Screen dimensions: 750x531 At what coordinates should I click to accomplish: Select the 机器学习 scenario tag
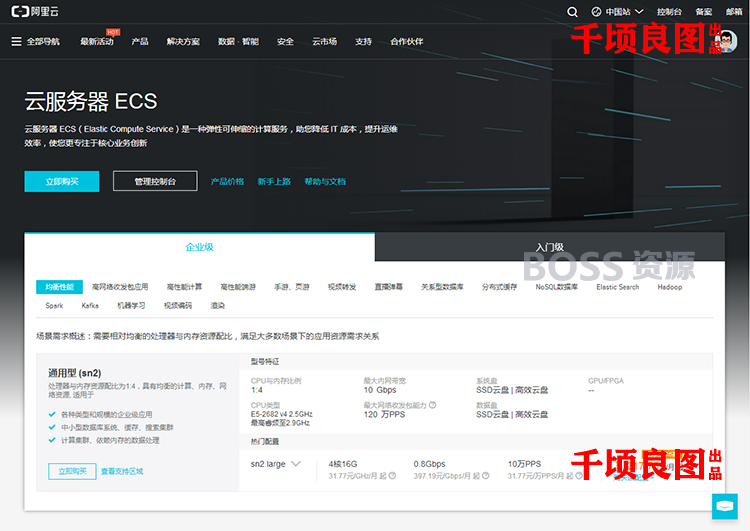pyautogui.click(x=131, y=306)
